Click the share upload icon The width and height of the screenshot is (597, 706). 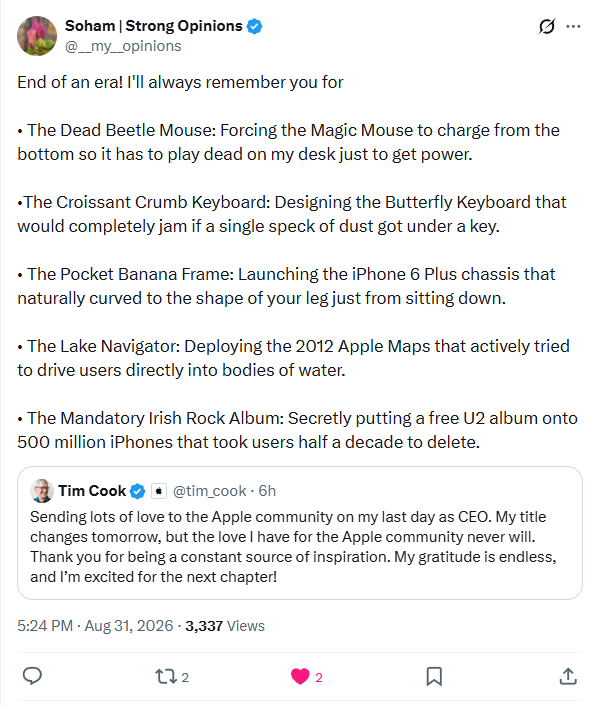(x=568, y=676)
